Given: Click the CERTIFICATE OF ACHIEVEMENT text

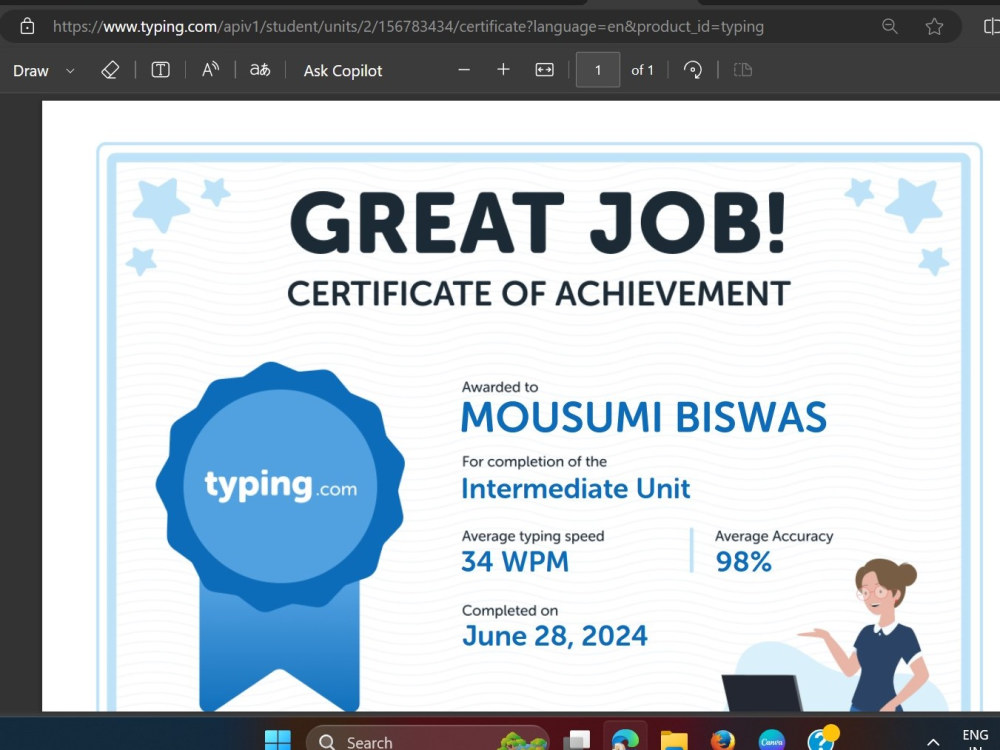Looking at the screenshot, I should 539,294.
